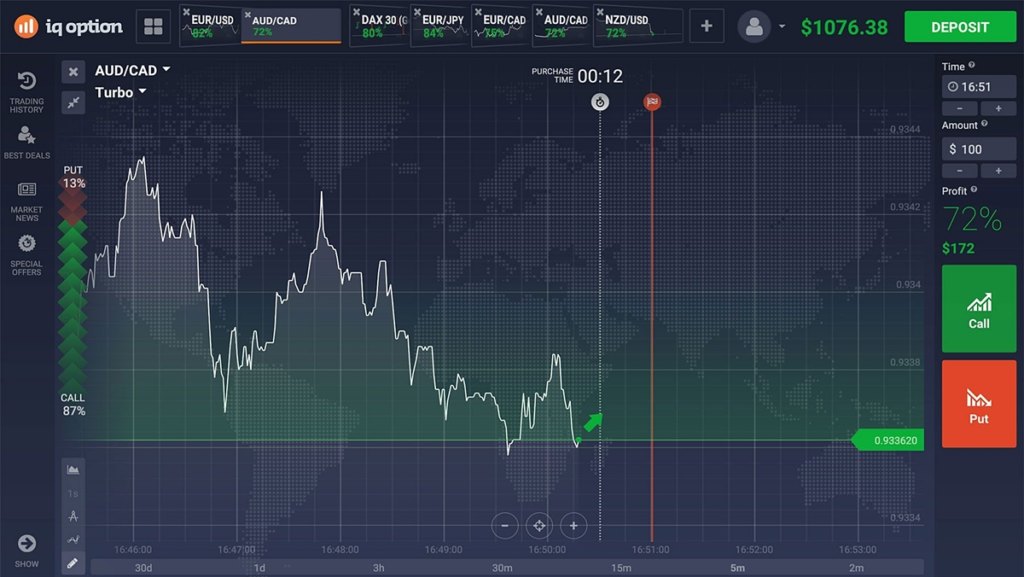Click the red Put button

tap(978, 404)
